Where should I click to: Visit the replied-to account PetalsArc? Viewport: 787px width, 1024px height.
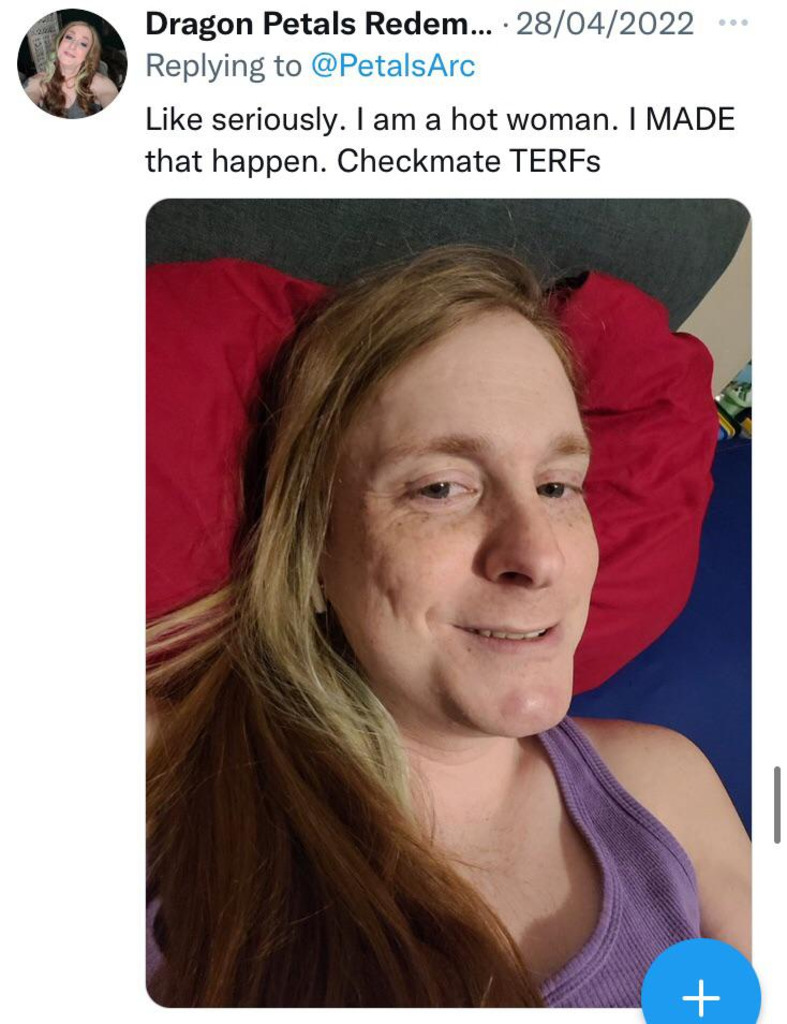[393, 66]
